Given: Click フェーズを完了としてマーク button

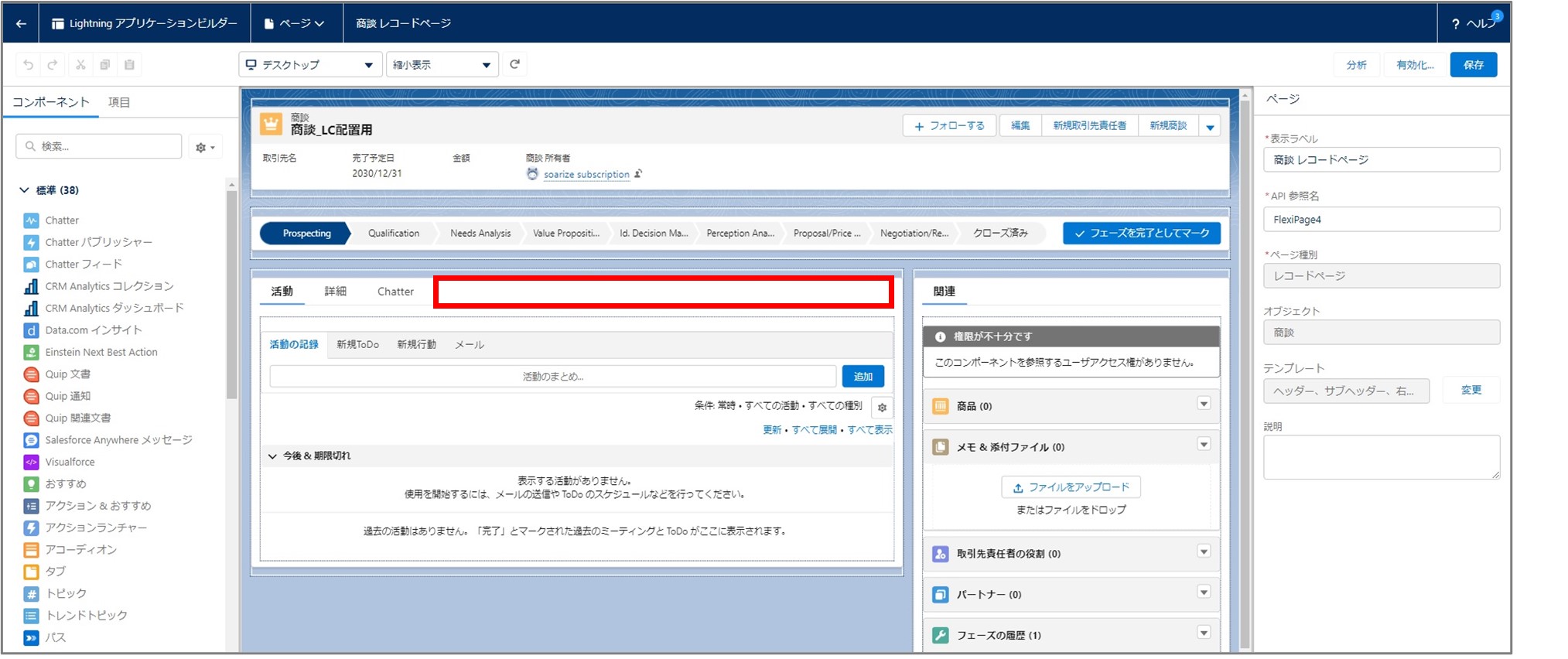Looking at the screenshot, I should coord(1142,234).
